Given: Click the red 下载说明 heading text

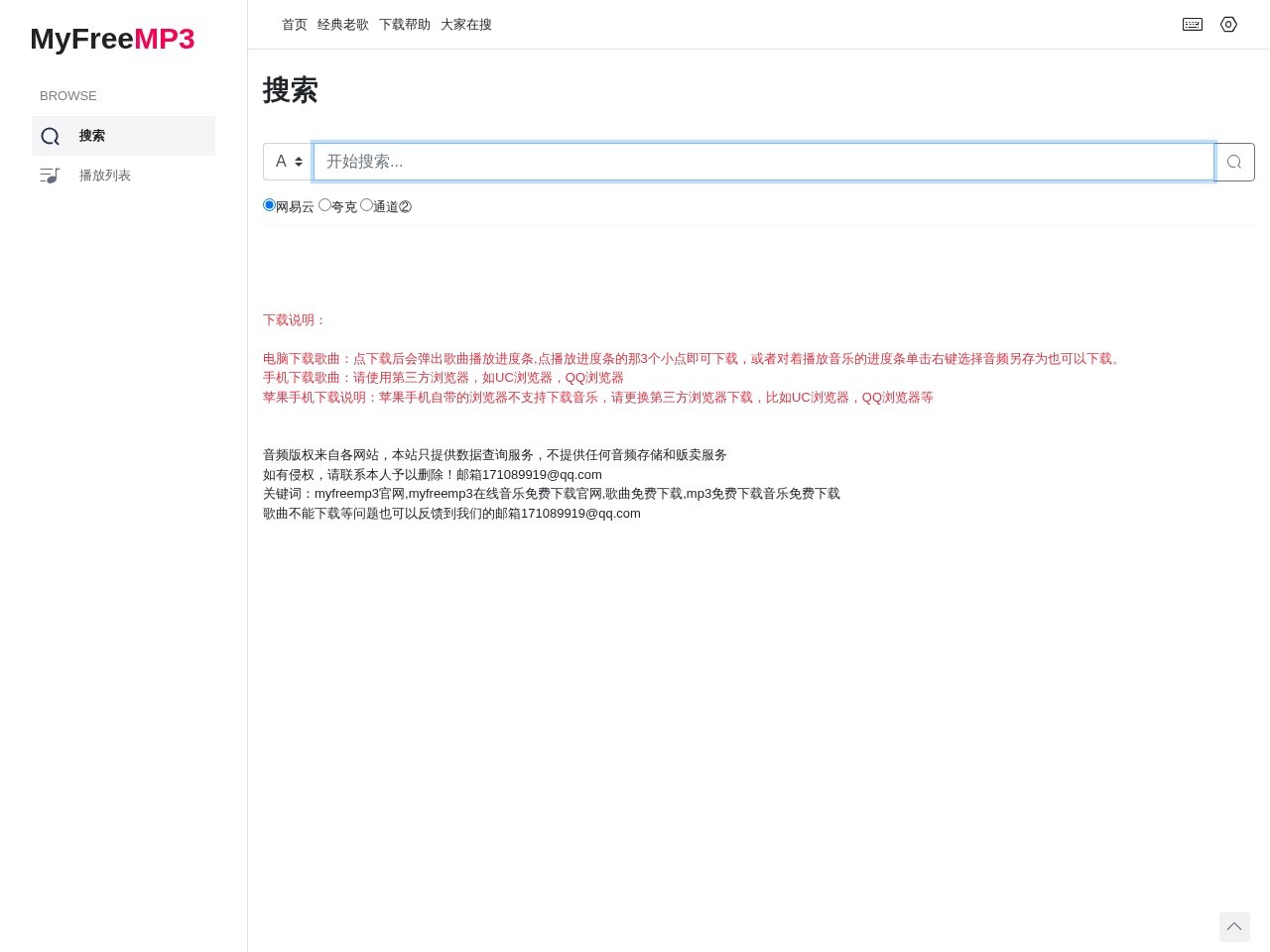Looking at the screenshot, I should click(295, 320).
